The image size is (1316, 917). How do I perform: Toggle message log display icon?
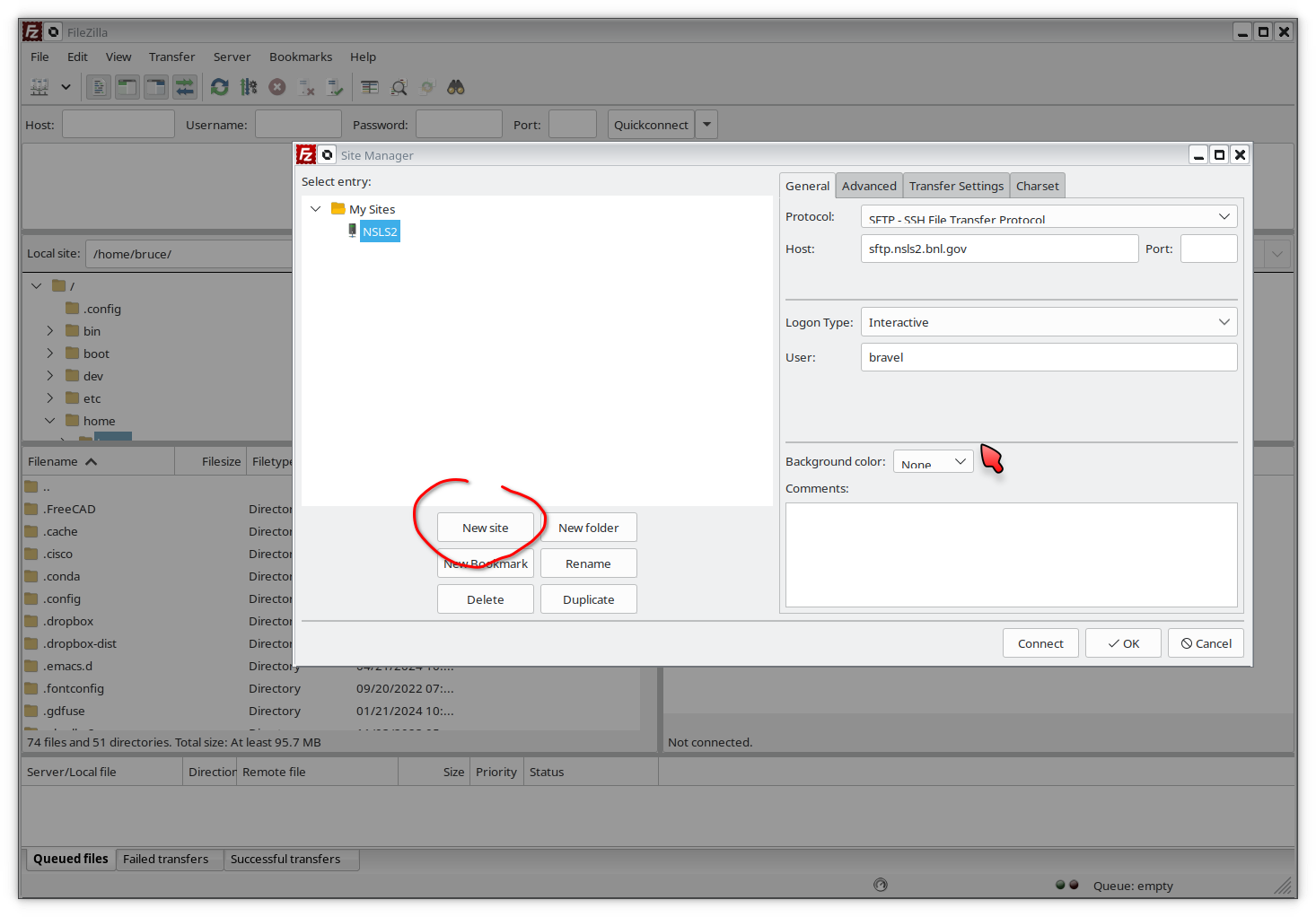99,87
